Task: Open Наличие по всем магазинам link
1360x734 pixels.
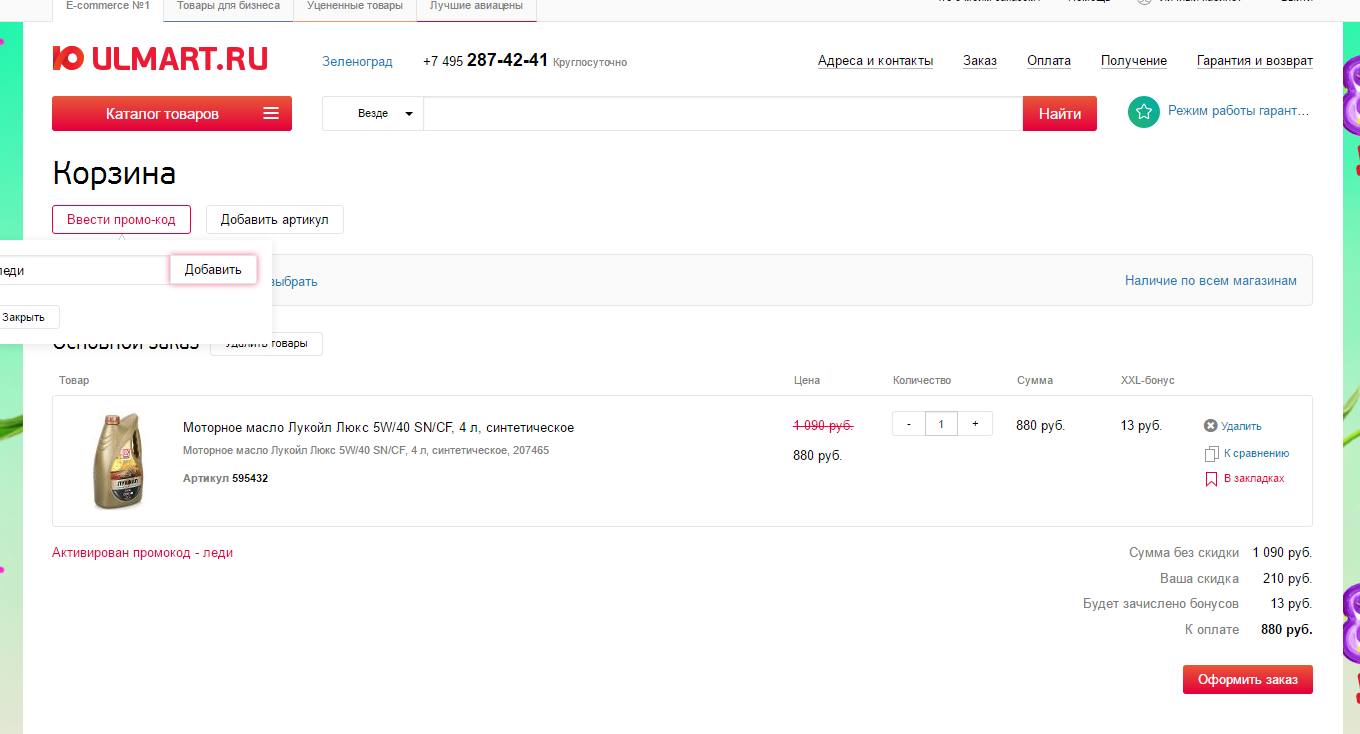Action: point(1211,281)
